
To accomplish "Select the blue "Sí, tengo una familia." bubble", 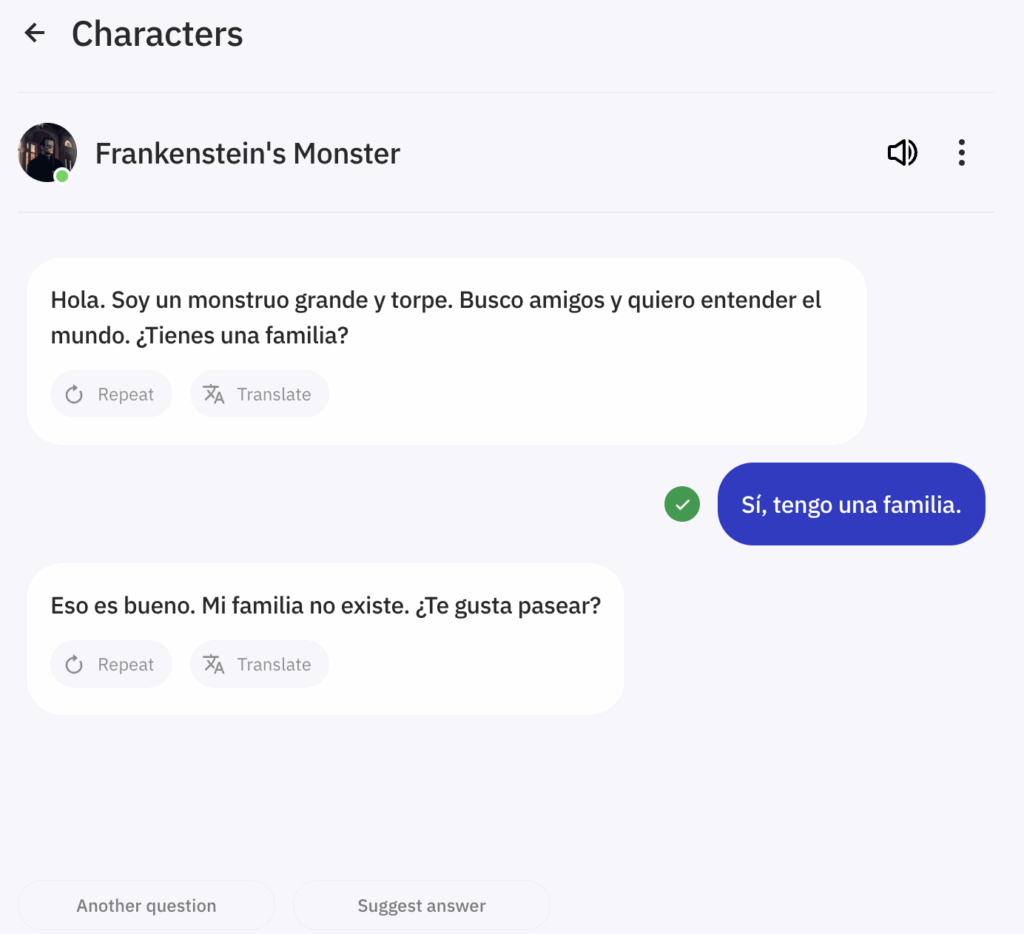I will pos(851,505).
